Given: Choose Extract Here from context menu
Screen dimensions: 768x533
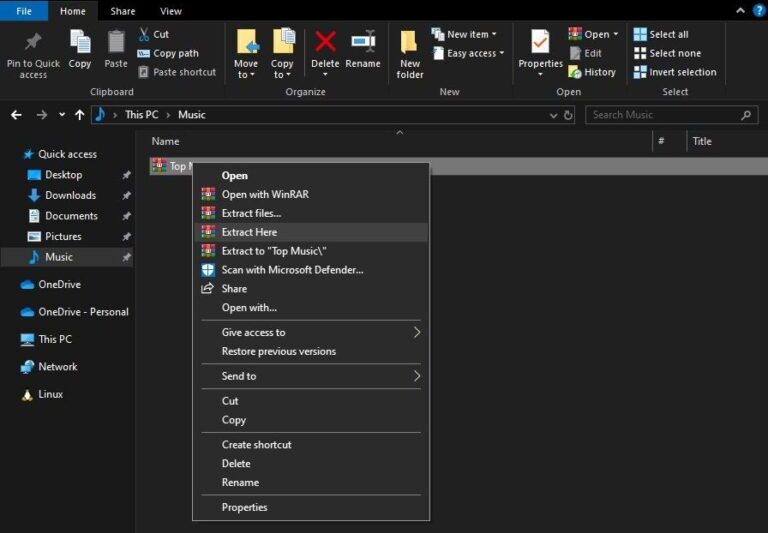Looking at the screenshot, I should click(311, 232).
